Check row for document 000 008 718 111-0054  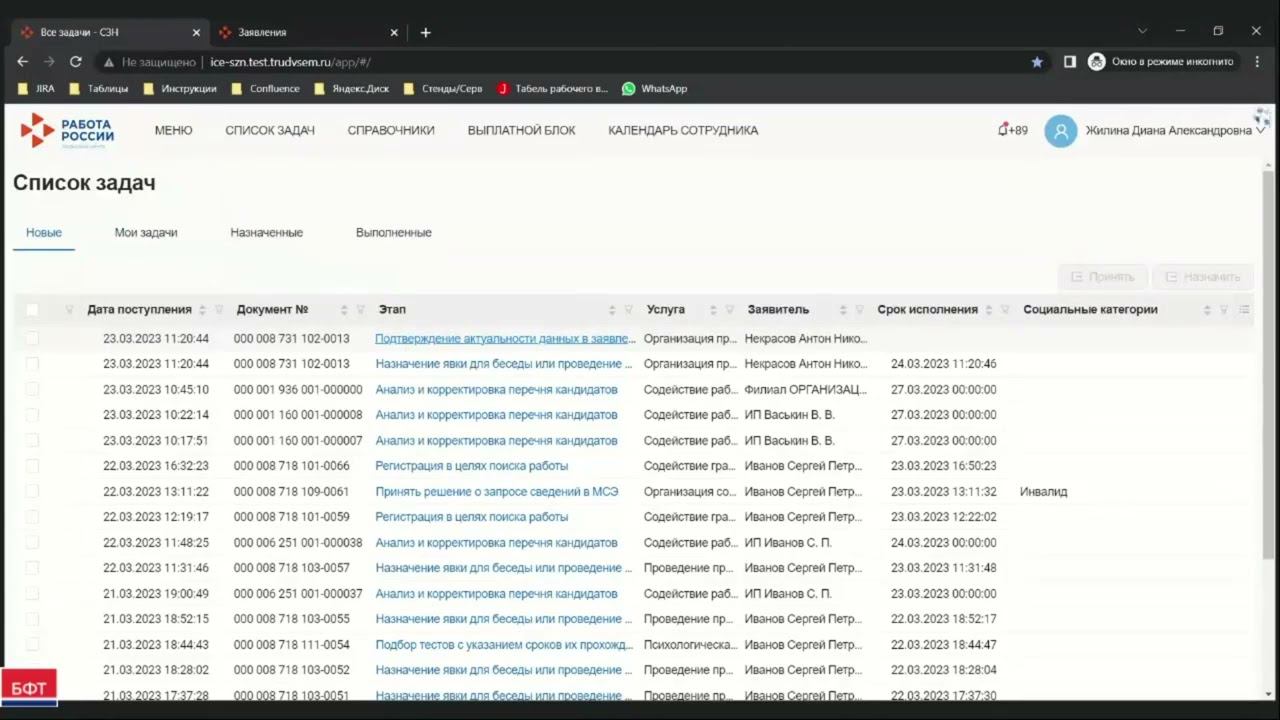(32, 645)
